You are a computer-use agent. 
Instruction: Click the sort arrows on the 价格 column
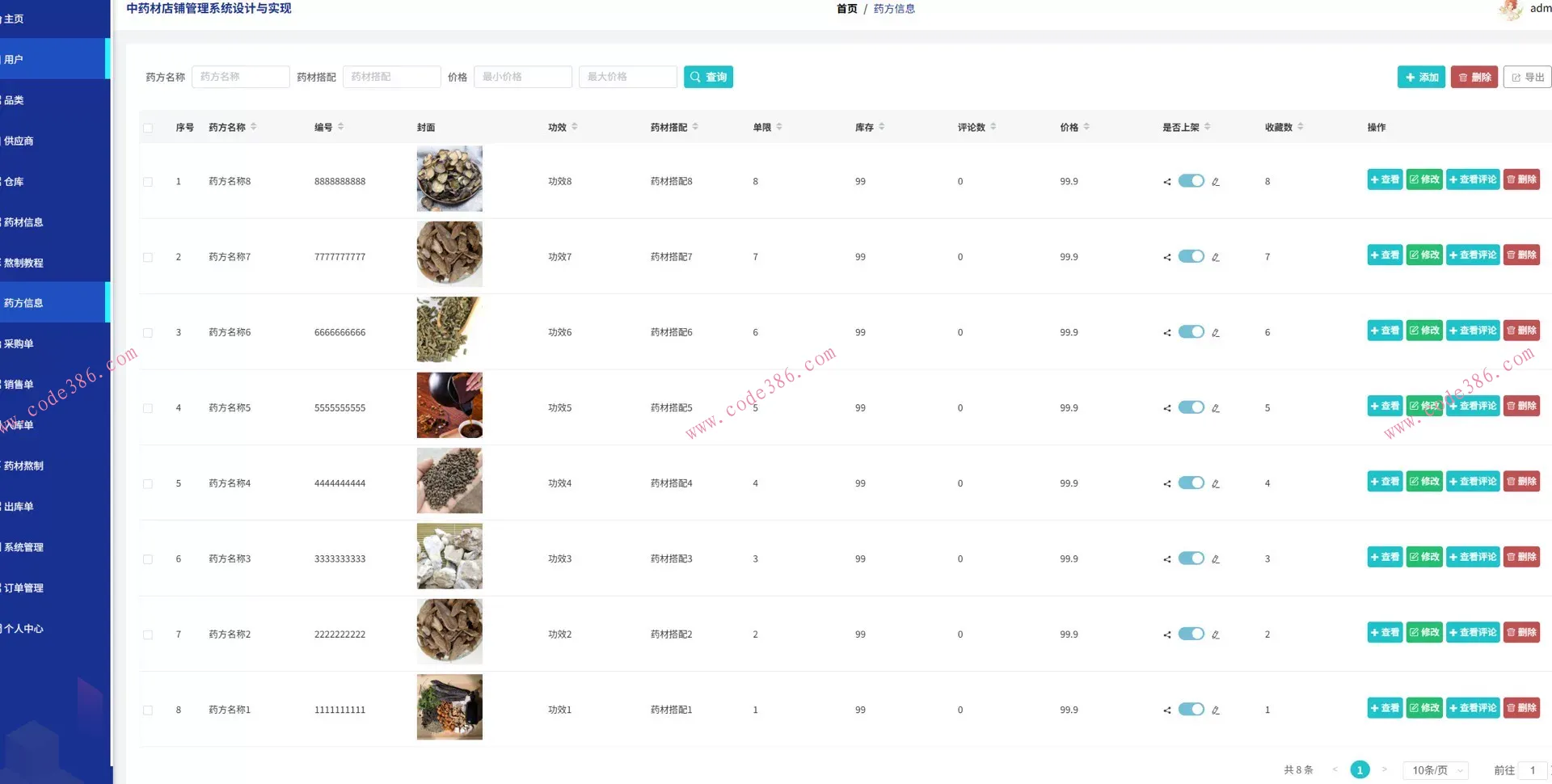[x=1088, y=126]
